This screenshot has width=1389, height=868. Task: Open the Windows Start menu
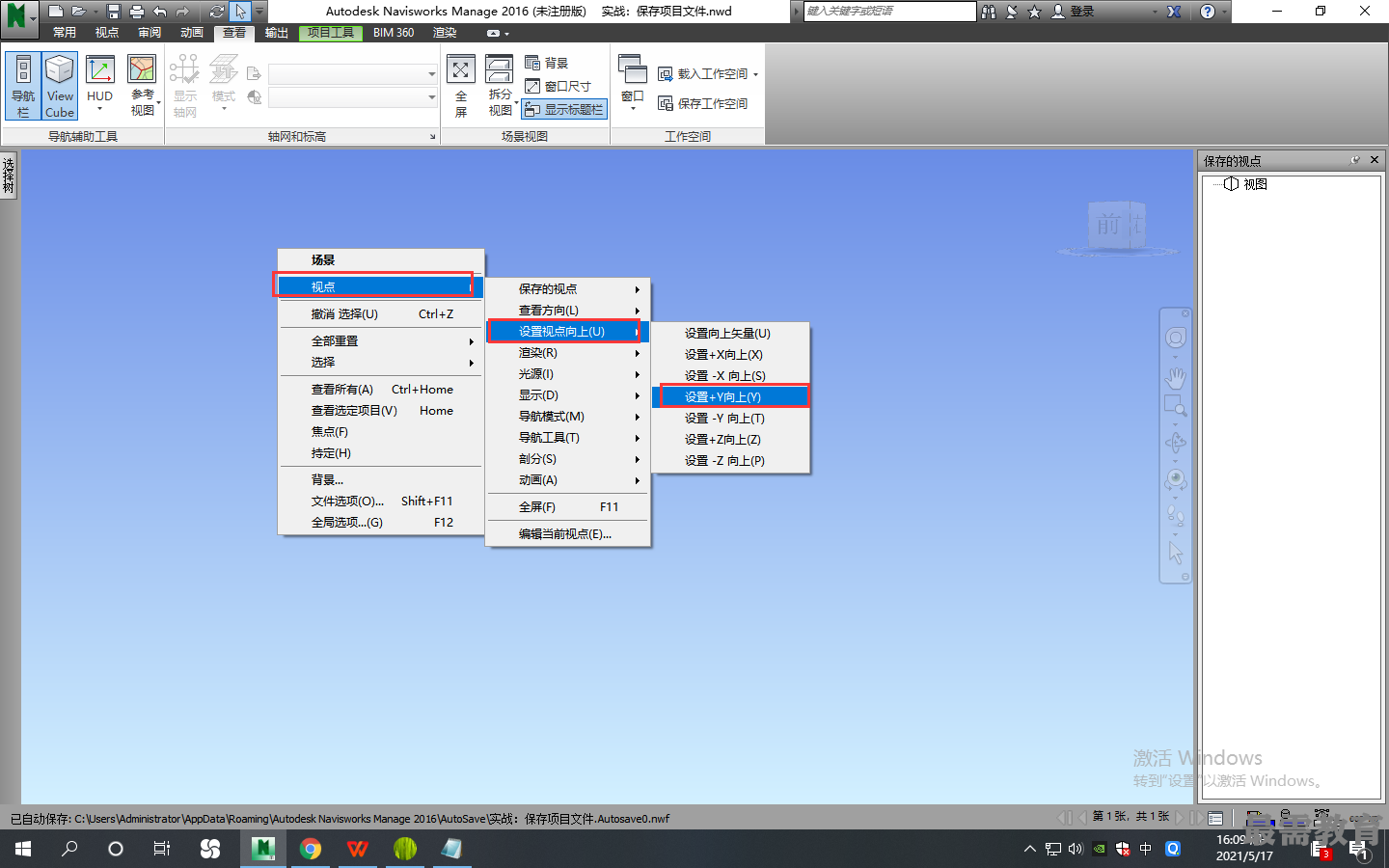tap(23, 849)
